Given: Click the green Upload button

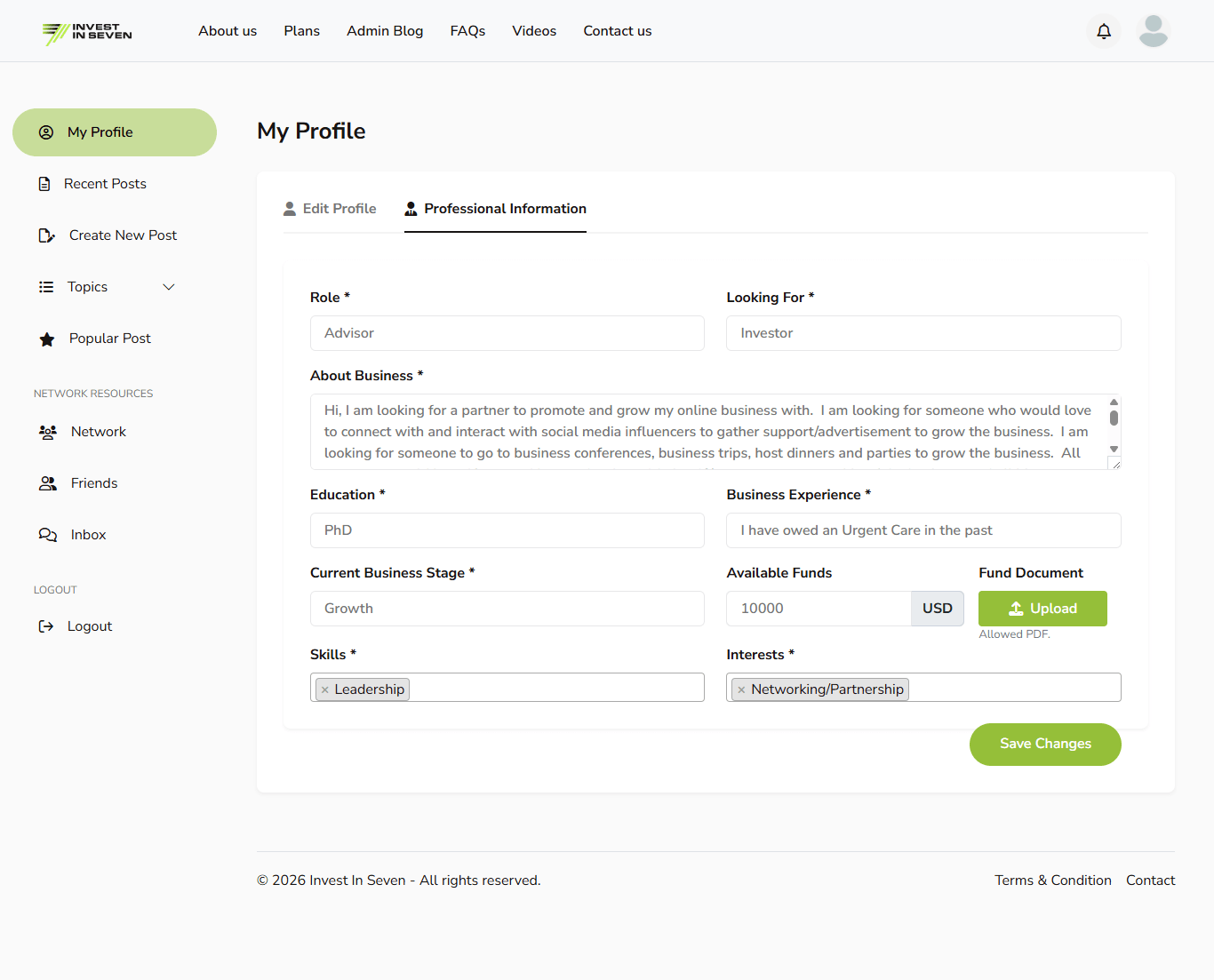Looking at the screenshot, I should (1042, 609).
